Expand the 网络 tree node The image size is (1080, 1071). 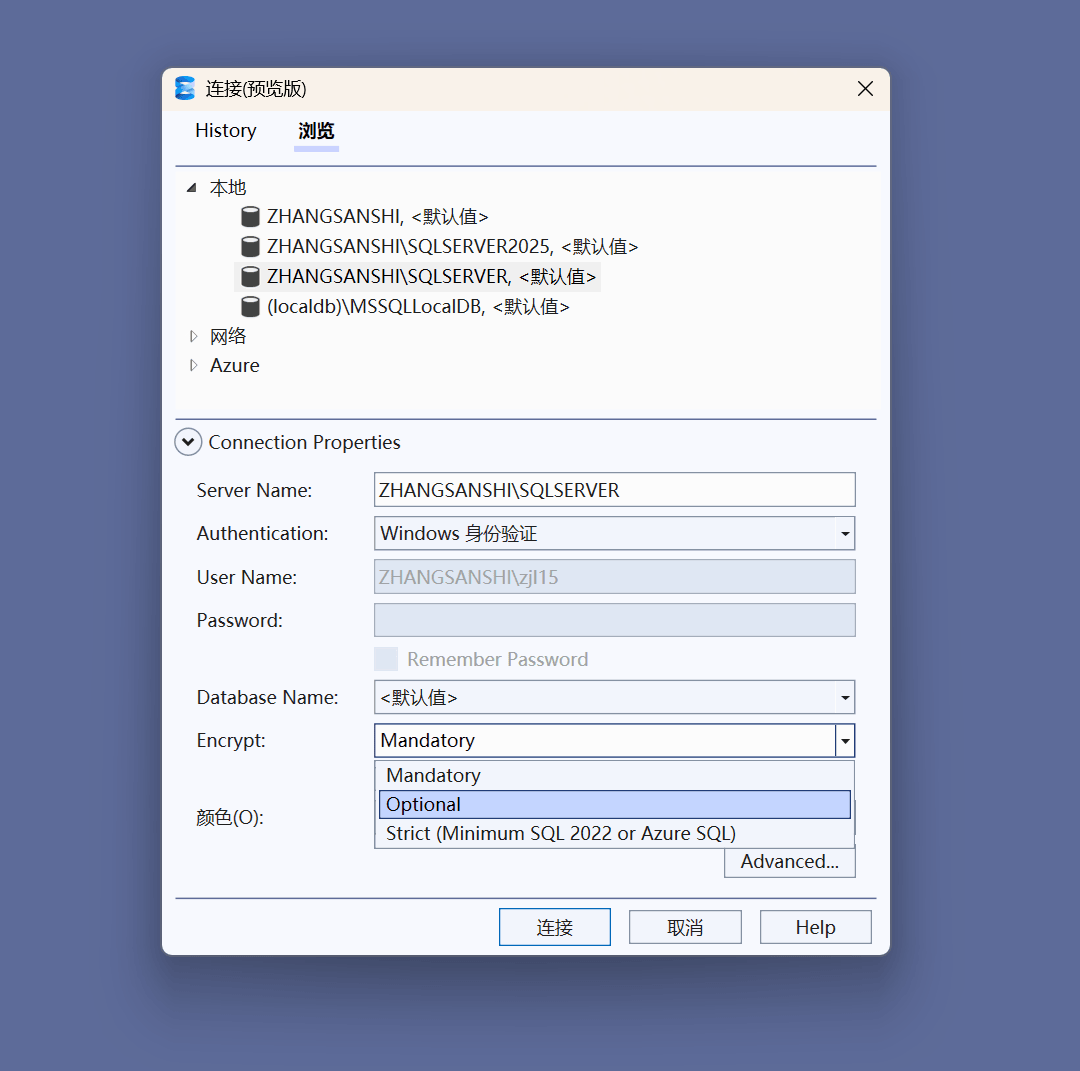(194, 336)
